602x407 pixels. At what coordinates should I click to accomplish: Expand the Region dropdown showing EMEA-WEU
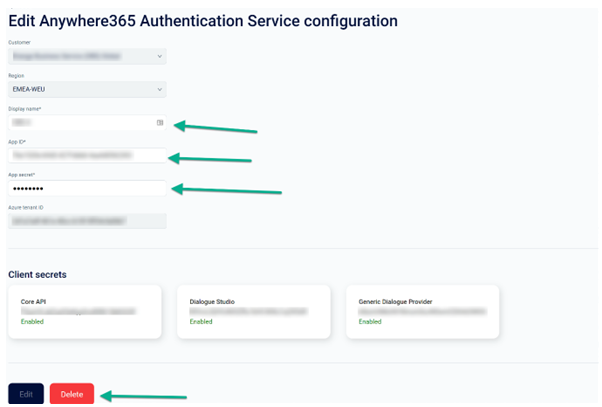(87, 89)
